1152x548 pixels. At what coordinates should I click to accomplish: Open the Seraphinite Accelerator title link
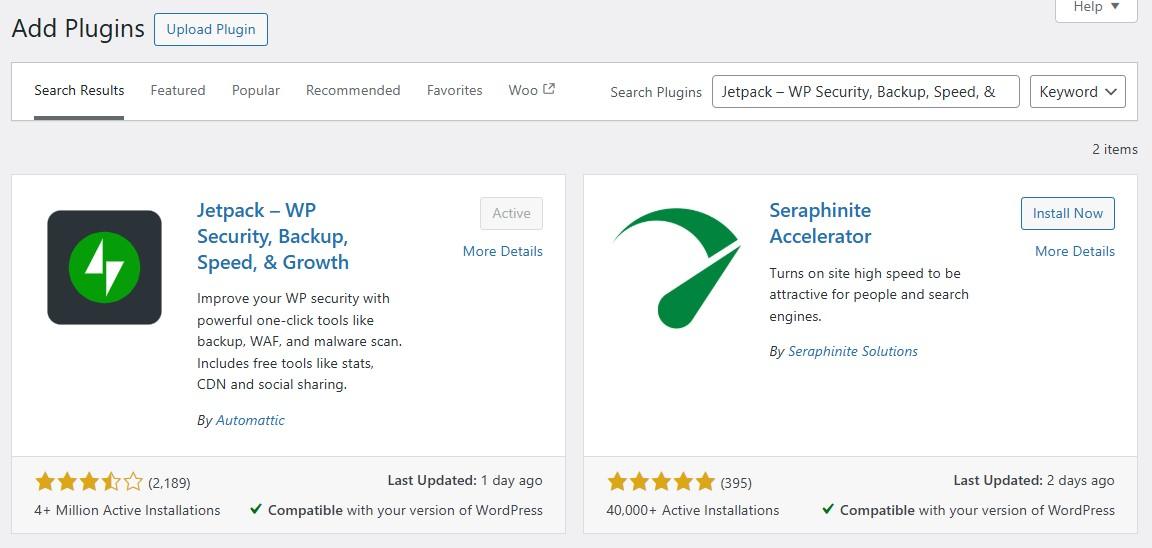[x=820, y=223]
